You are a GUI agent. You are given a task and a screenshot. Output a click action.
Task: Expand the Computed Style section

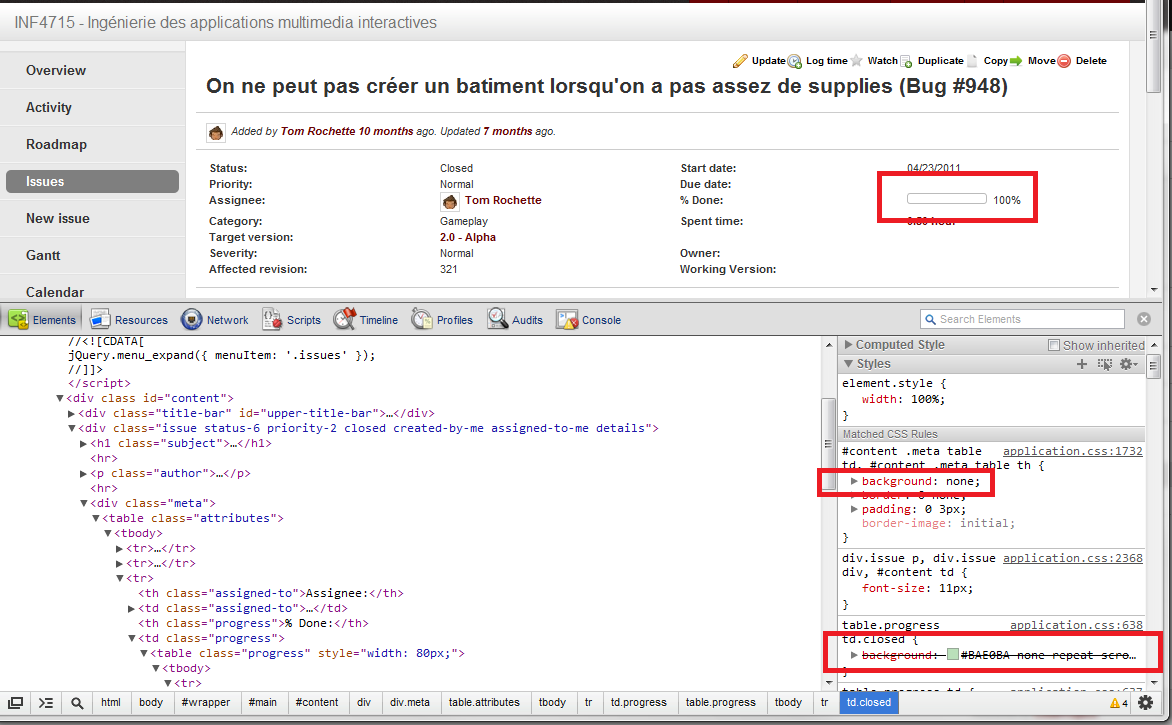848,345
